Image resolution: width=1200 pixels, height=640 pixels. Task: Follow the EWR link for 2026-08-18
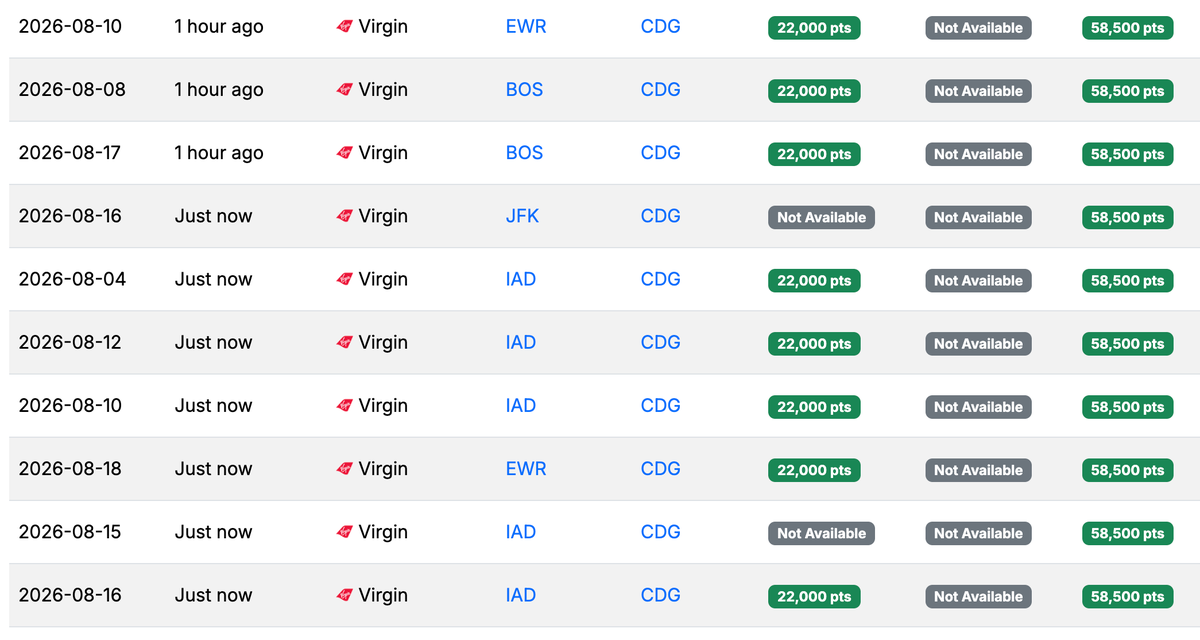click(526, 469)
